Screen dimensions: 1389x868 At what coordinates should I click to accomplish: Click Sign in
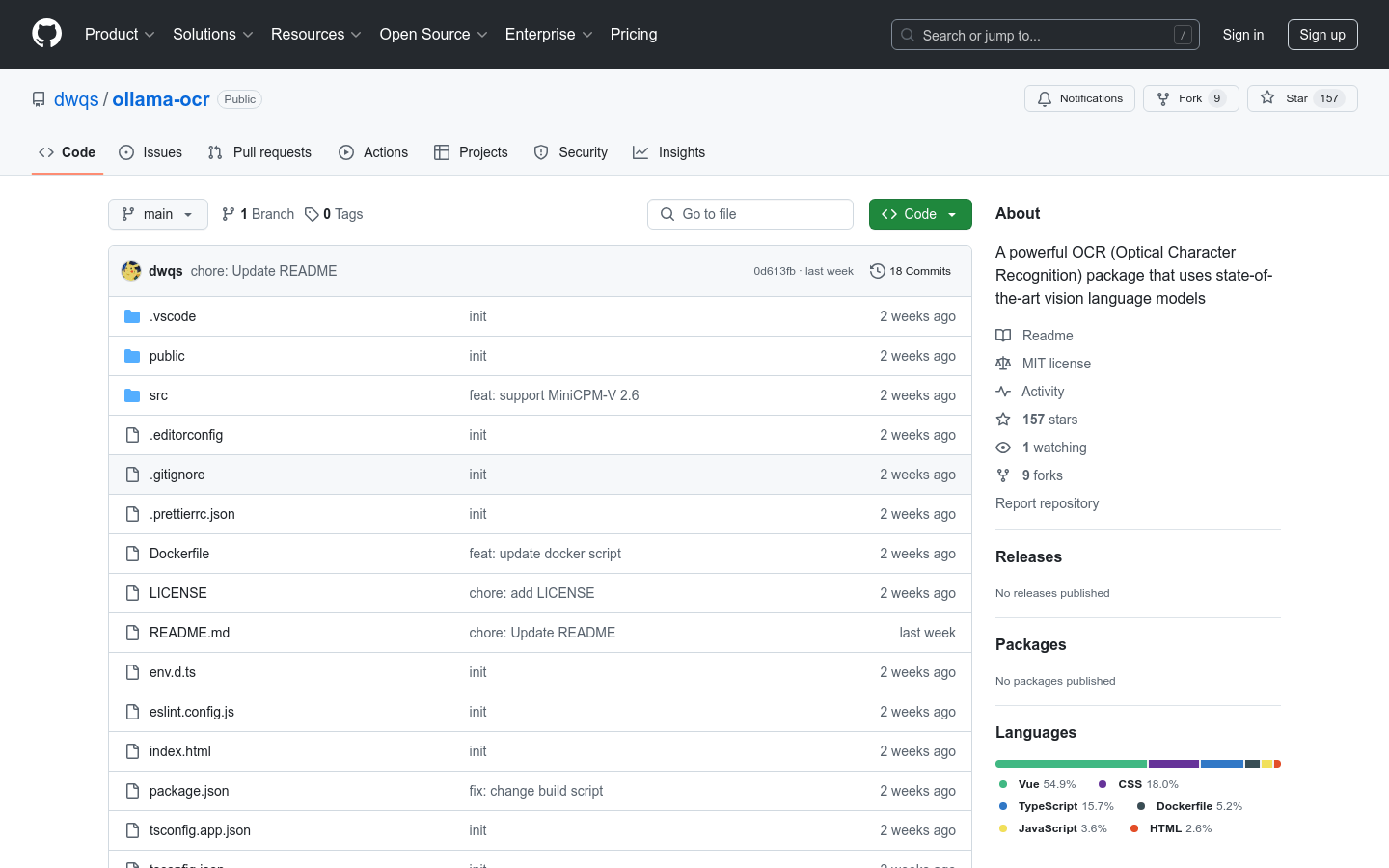[1242, 35]
